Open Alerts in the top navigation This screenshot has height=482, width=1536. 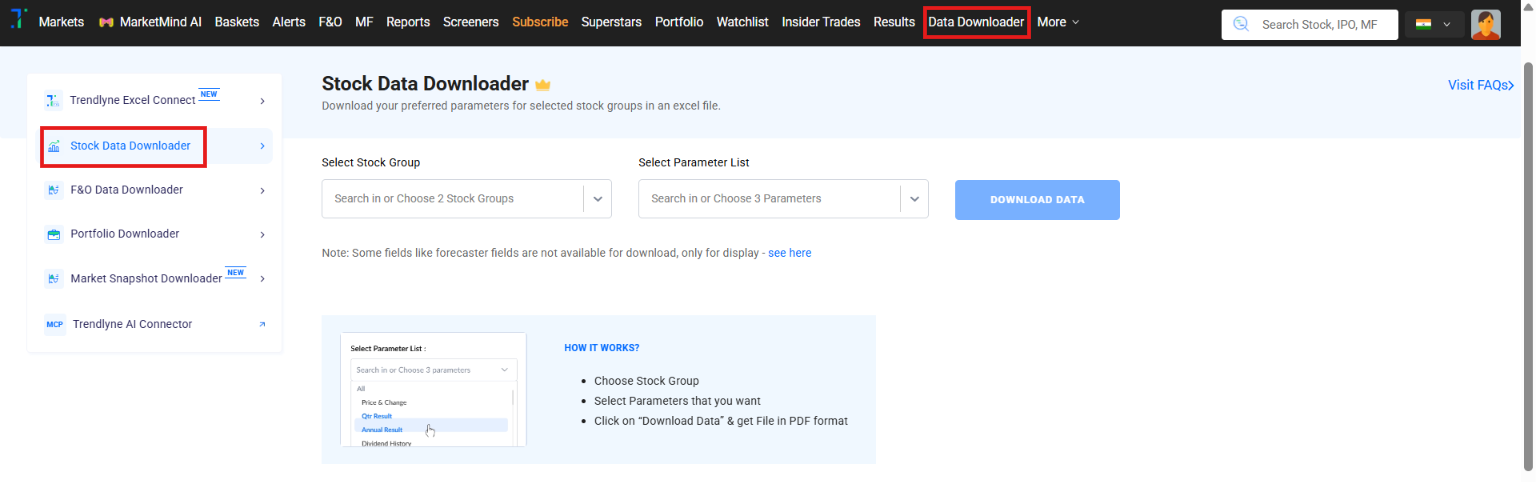point(289,22)
